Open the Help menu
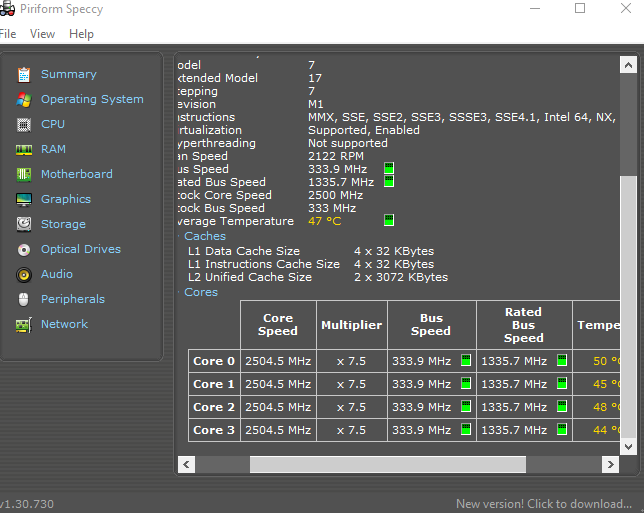 click(81, 34)
